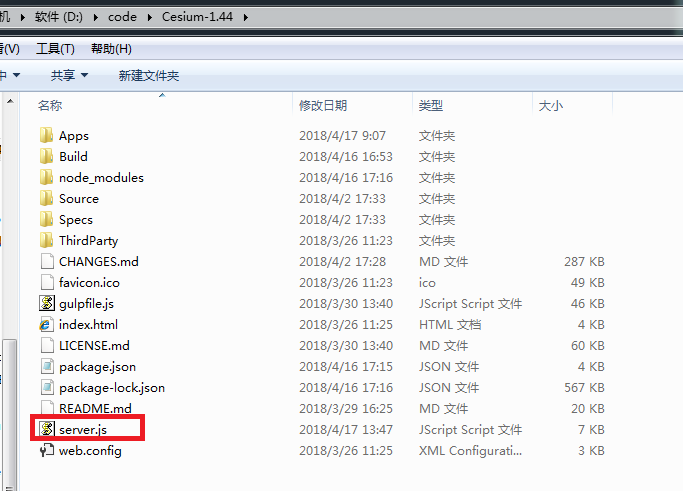Select the gulpfile.js script icon

pyautogui.click(x=47, y=303)
